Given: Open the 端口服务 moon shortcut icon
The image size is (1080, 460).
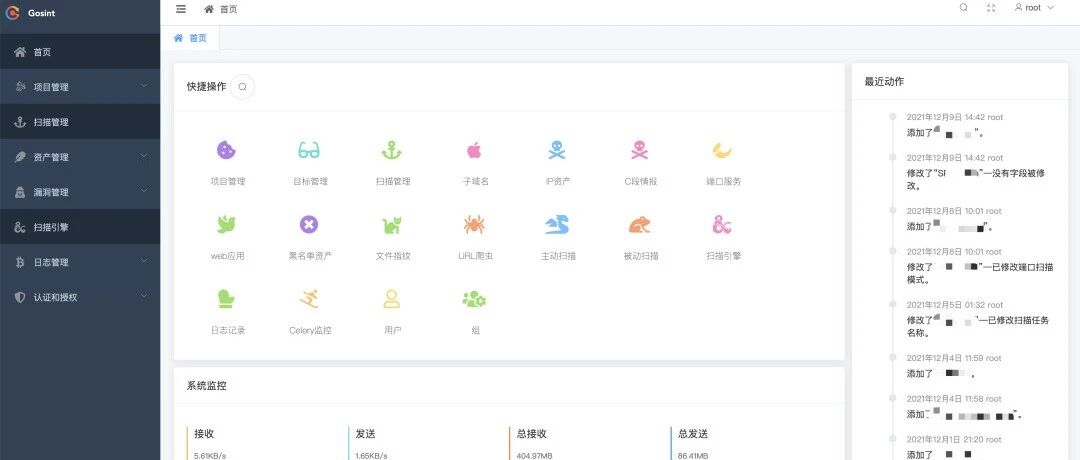Looking at the screenshot, I should tap(723, 149).
